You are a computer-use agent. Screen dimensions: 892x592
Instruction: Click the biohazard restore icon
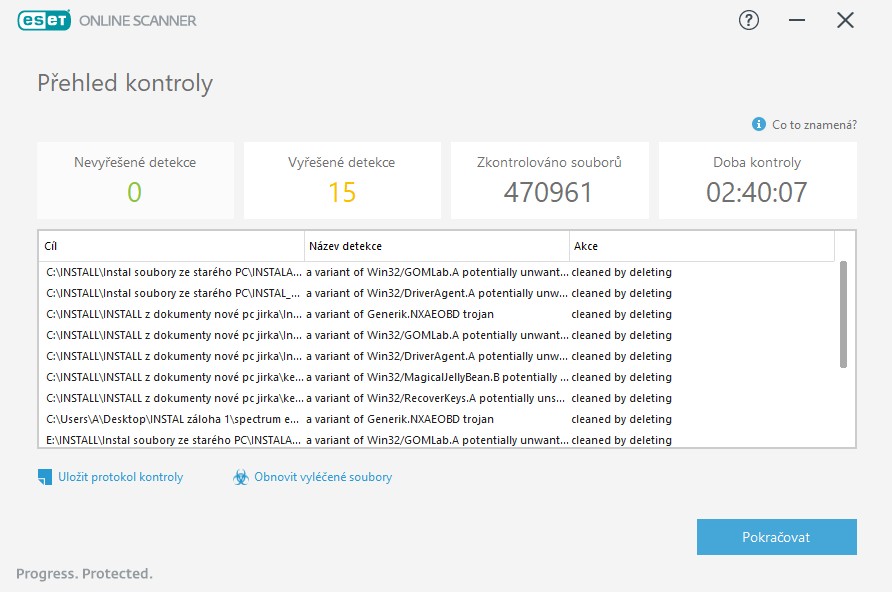[240, 478]
